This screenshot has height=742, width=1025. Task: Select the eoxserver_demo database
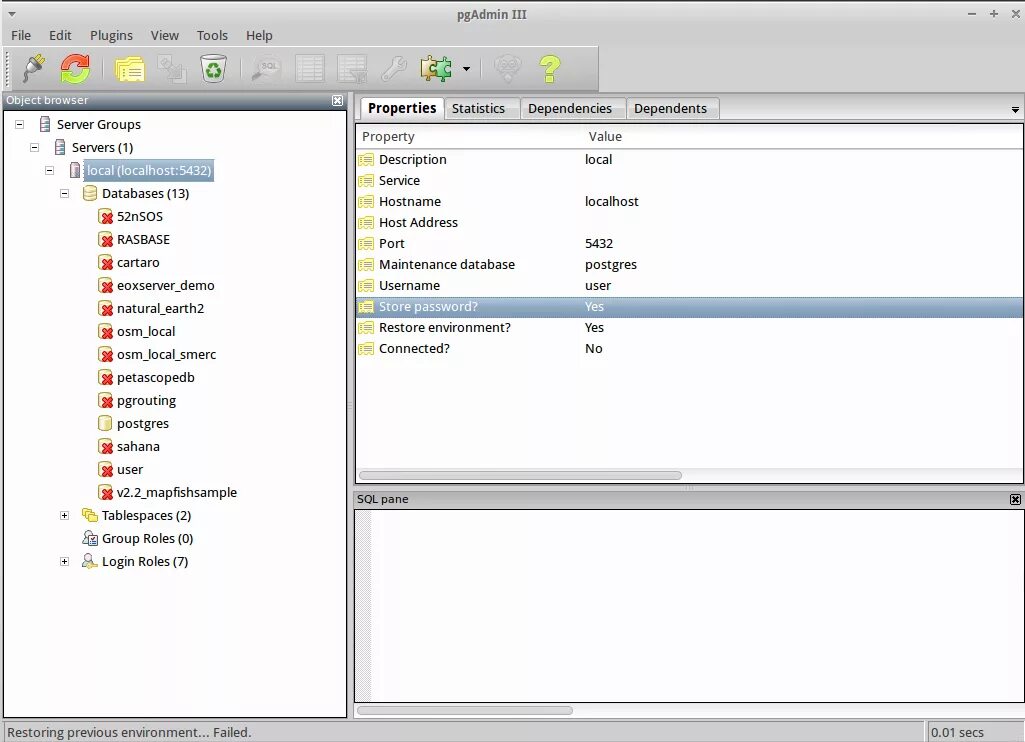pyautogui.click(x=165, y=286)
